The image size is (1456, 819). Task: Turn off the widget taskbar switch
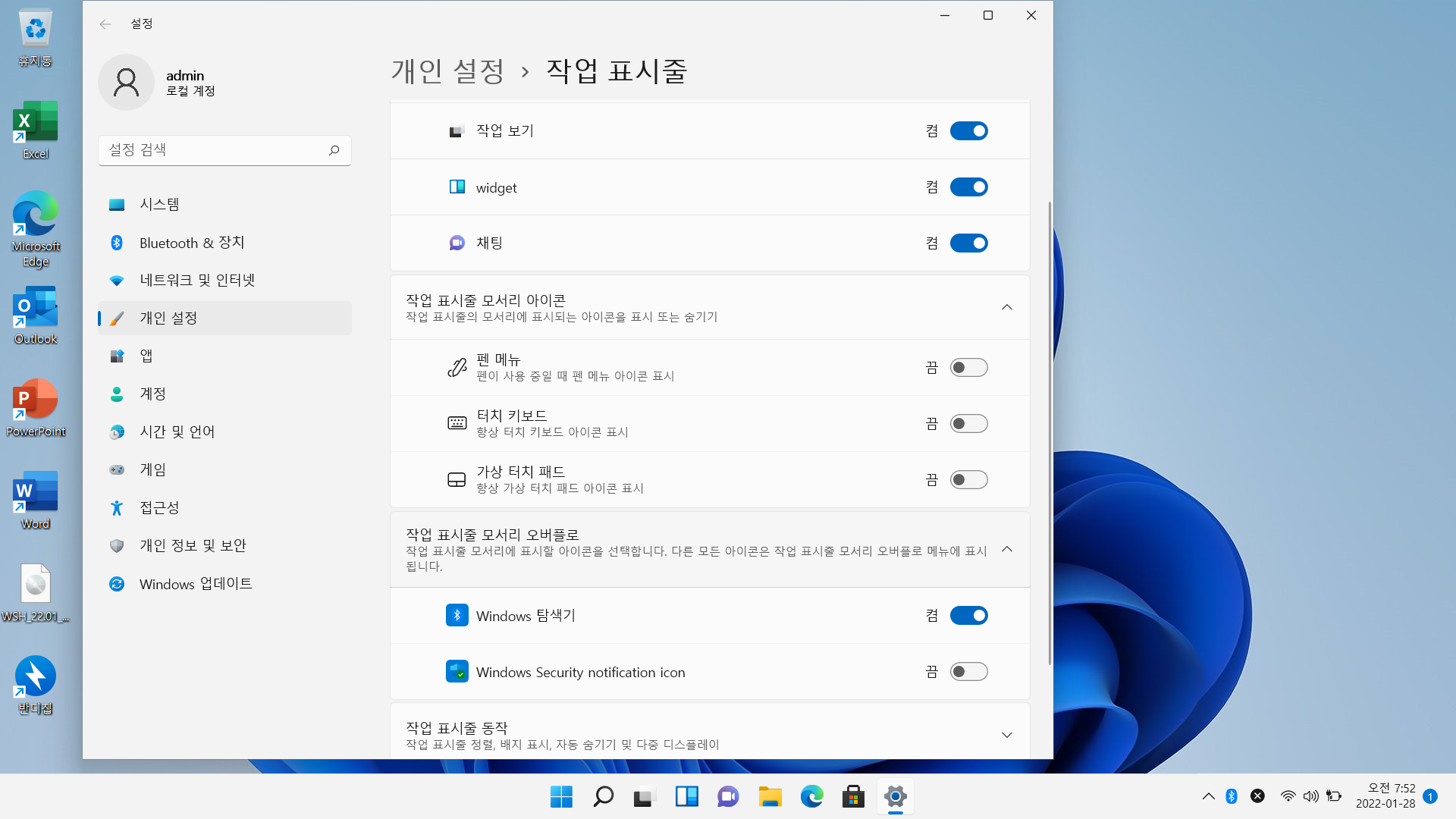(x=968, y=187)
